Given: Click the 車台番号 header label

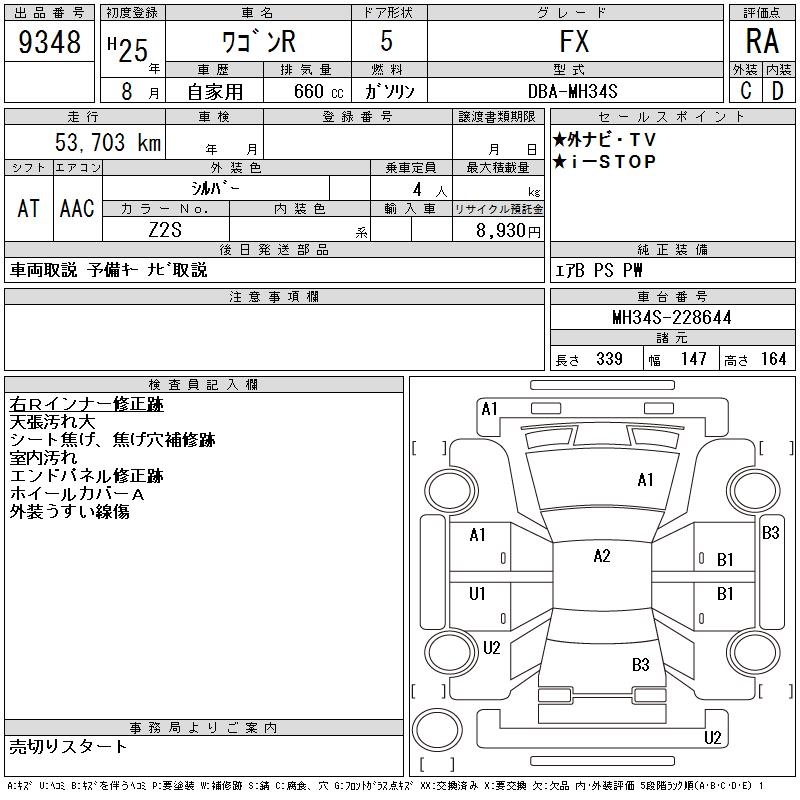Looking at the screenshot, I should coord(672,296).
